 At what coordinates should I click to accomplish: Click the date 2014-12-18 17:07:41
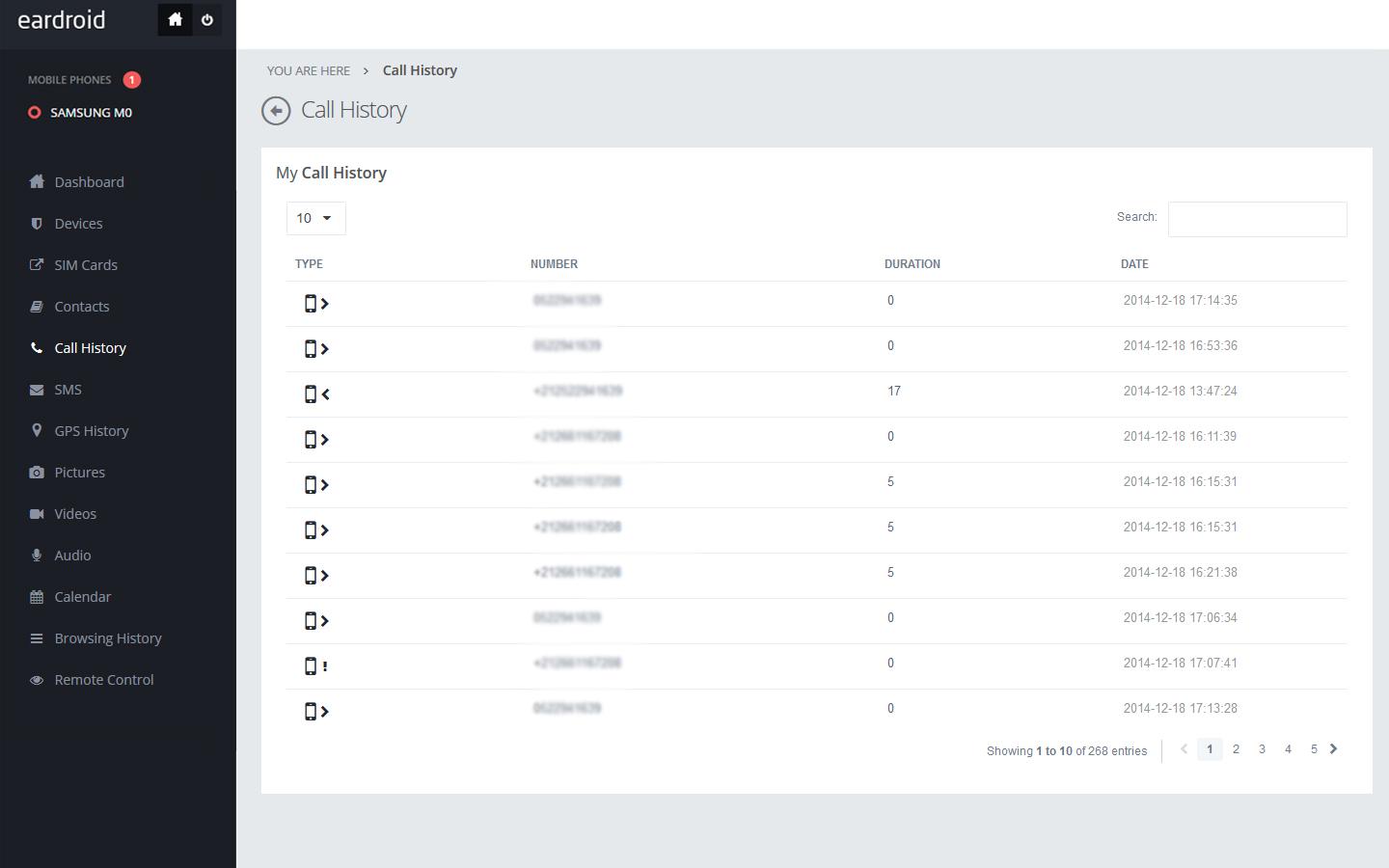pos(1180,664)
